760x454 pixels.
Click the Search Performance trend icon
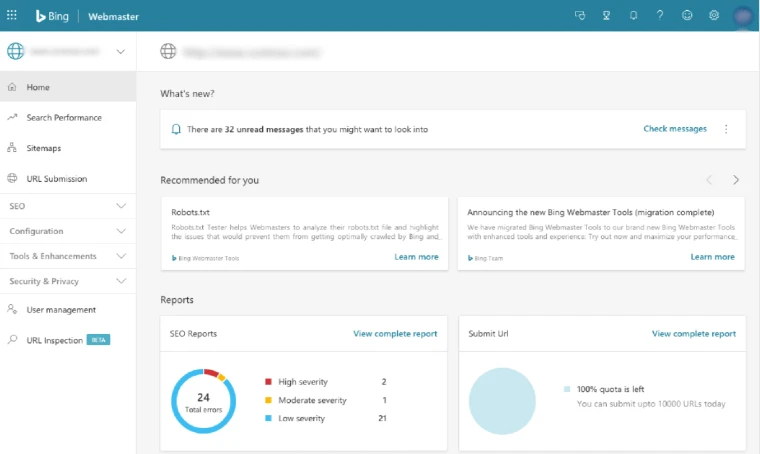coord(12,117)
